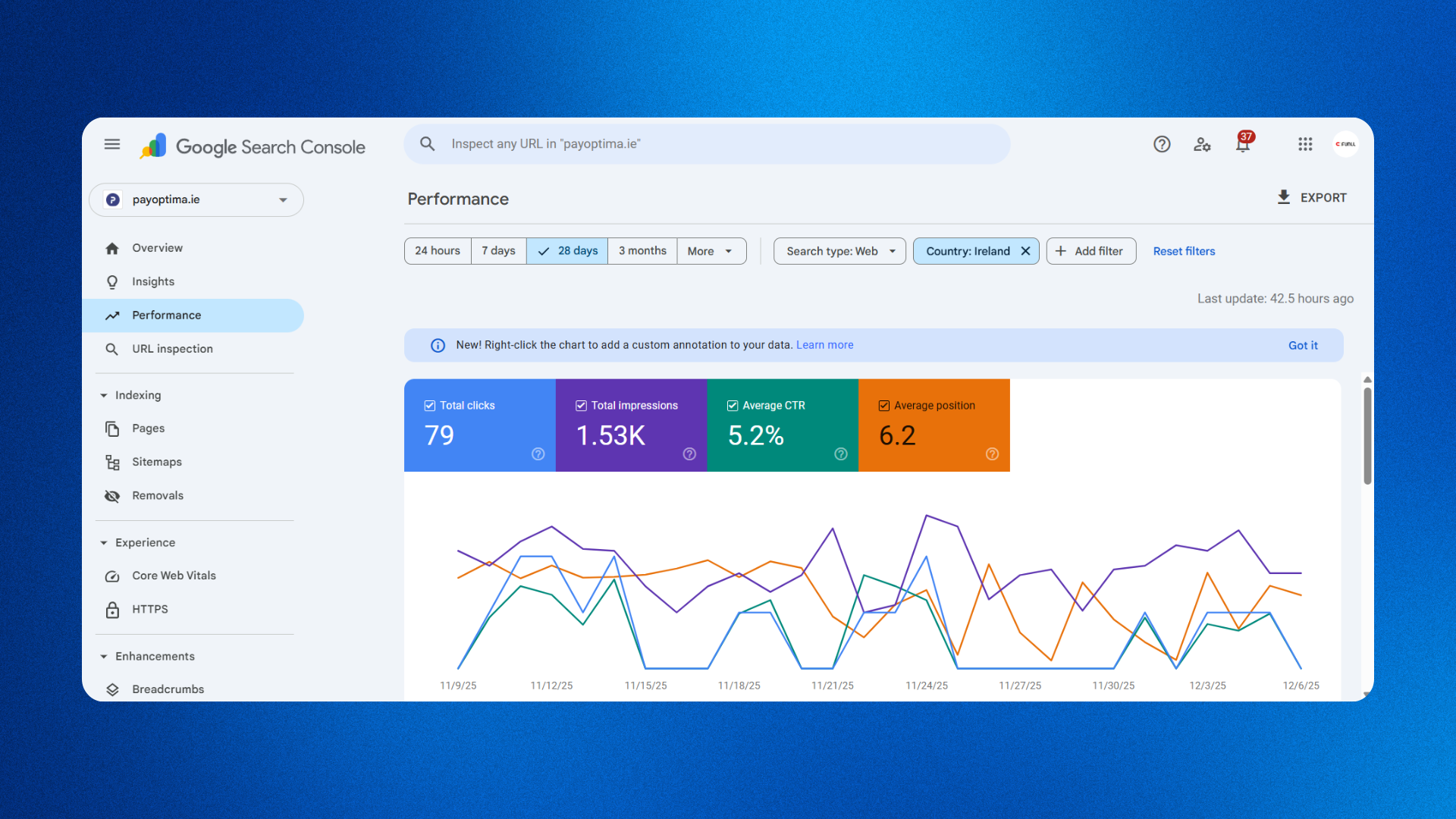Collapse the Experience section
1456x819 pixels.
(104, 543)
